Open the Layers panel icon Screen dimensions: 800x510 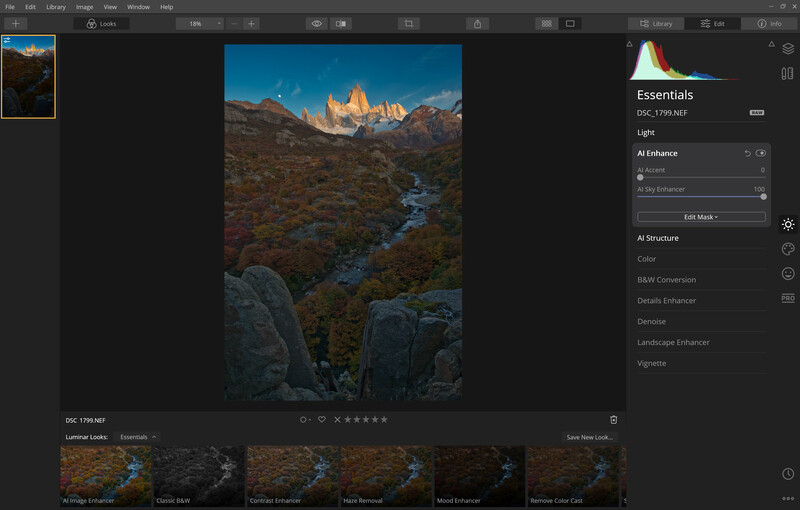click(788, 48)
